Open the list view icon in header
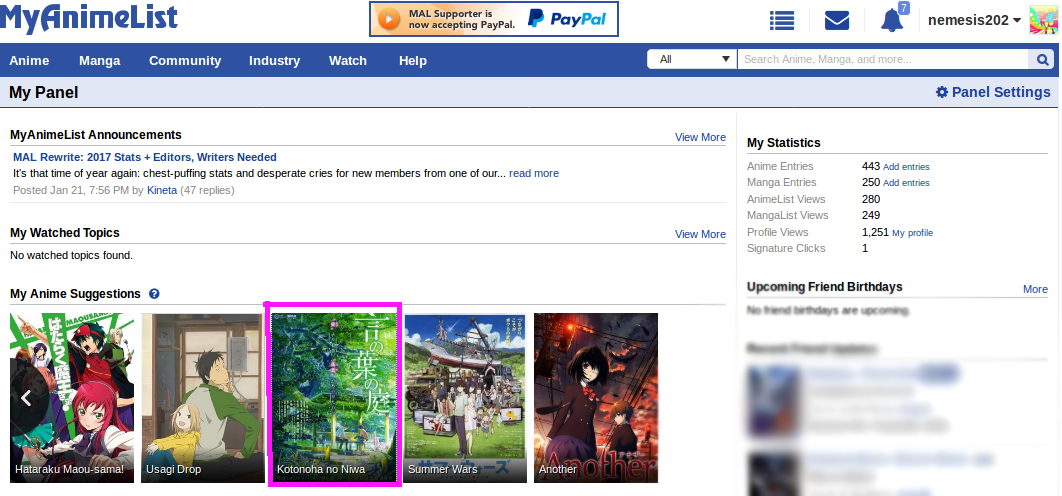1062x496 pixels. pos(782,20)
